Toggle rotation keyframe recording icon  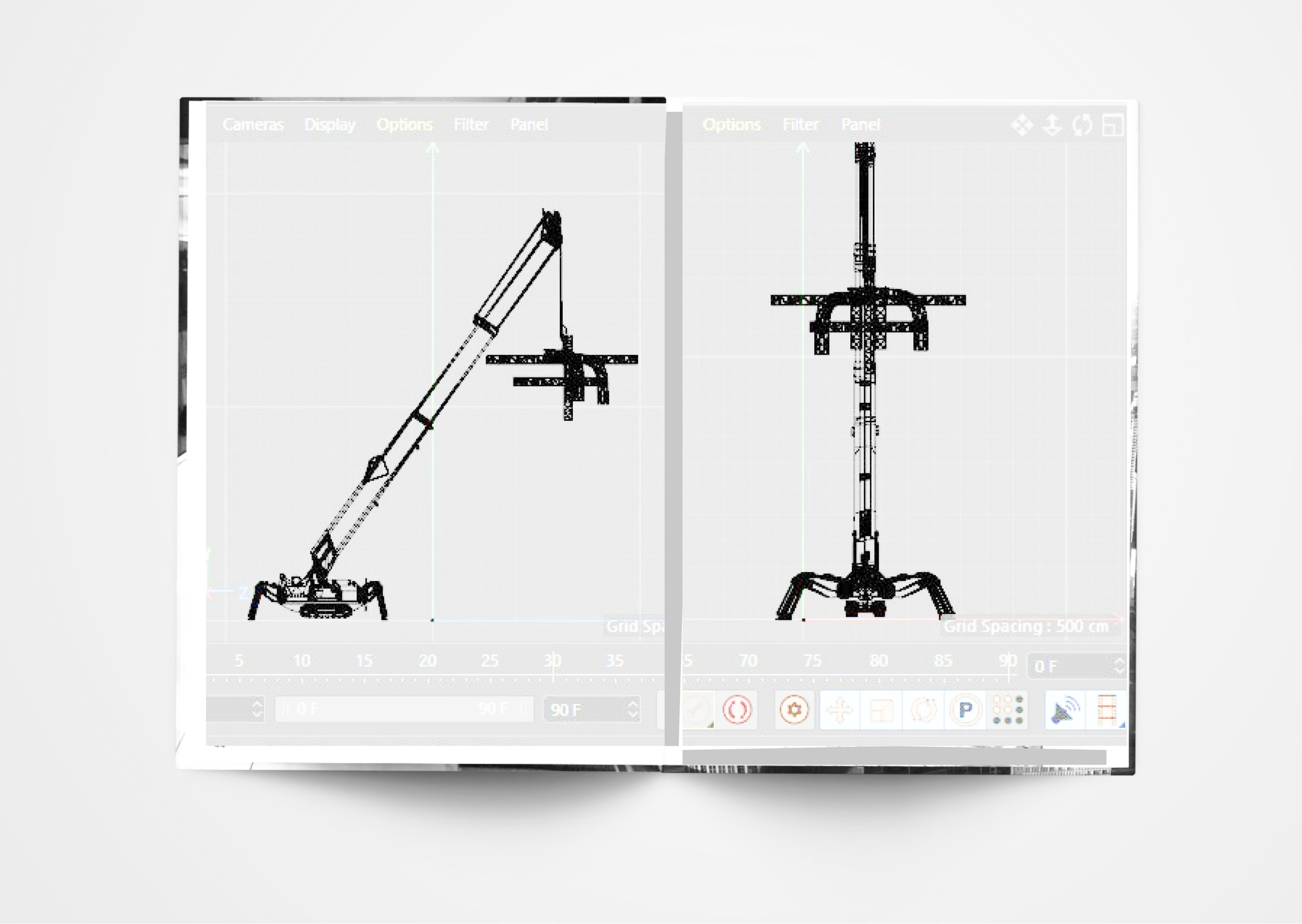coord(923,710)
